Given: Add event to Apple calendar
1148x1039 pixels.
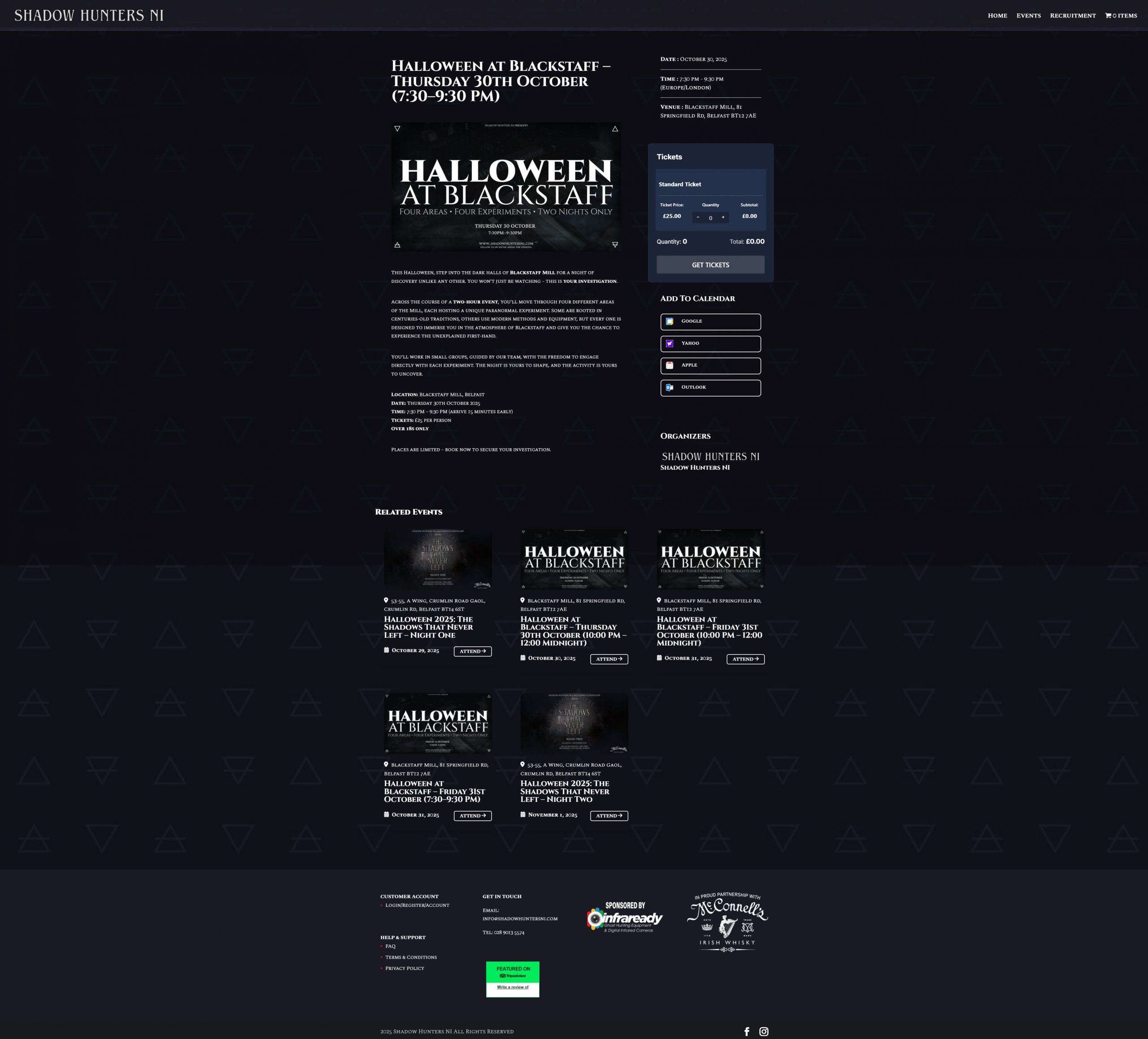Looking at the screenshot, I should coord(710,365).
